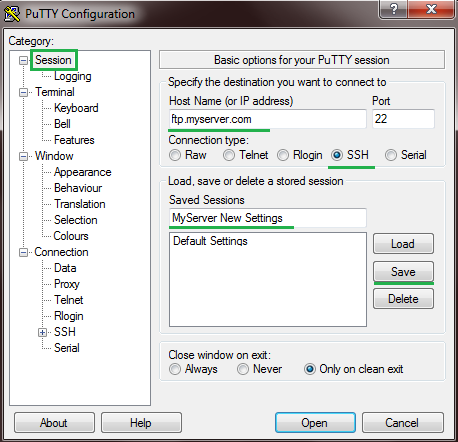The width and height of the screenshot is (458, 442).
Task: Open the Features category
Action: (74, 140)
